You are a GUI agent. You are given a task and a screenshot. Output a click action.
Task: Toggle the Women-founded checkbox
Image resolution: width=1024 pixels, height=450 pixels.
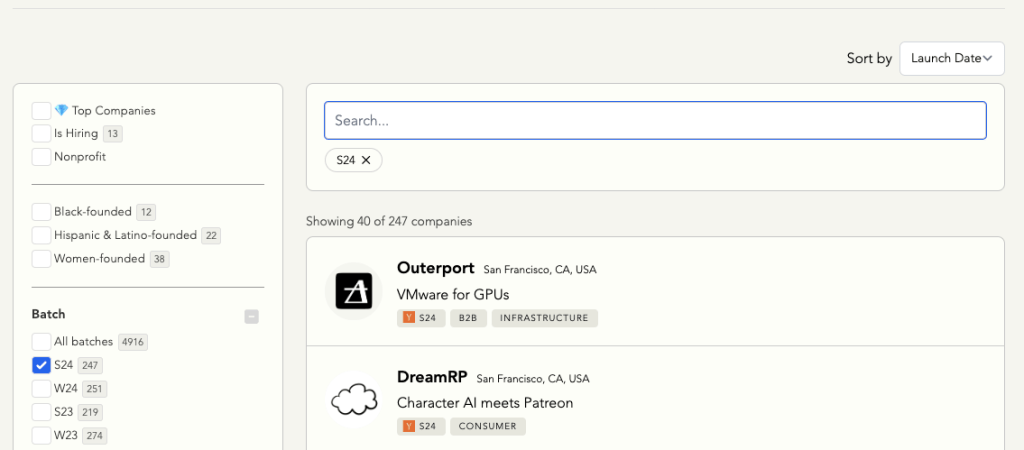41,259
